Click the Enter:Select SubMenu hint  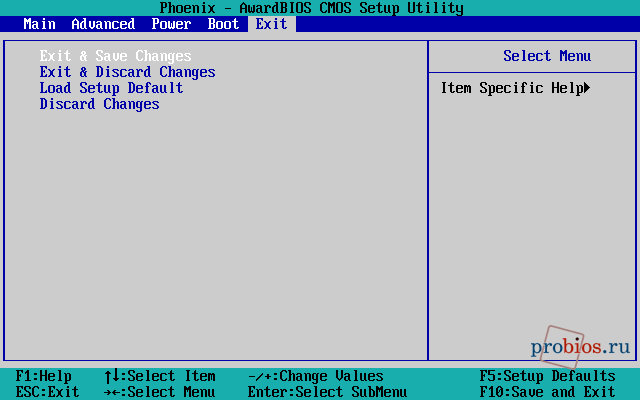click(x=327, y=392)
